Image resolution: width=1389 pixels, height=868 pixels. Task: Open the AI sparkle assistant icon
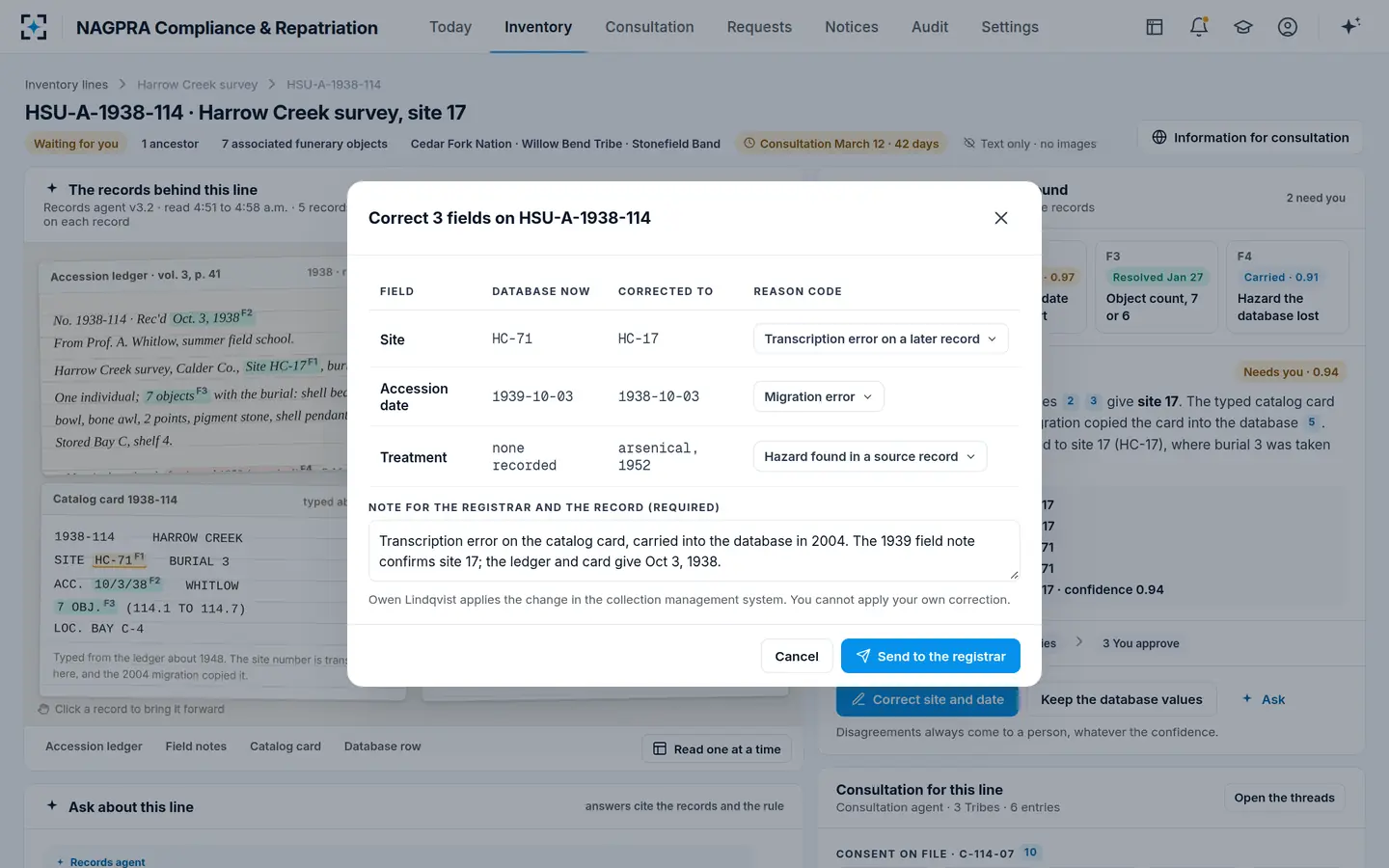1350,26
